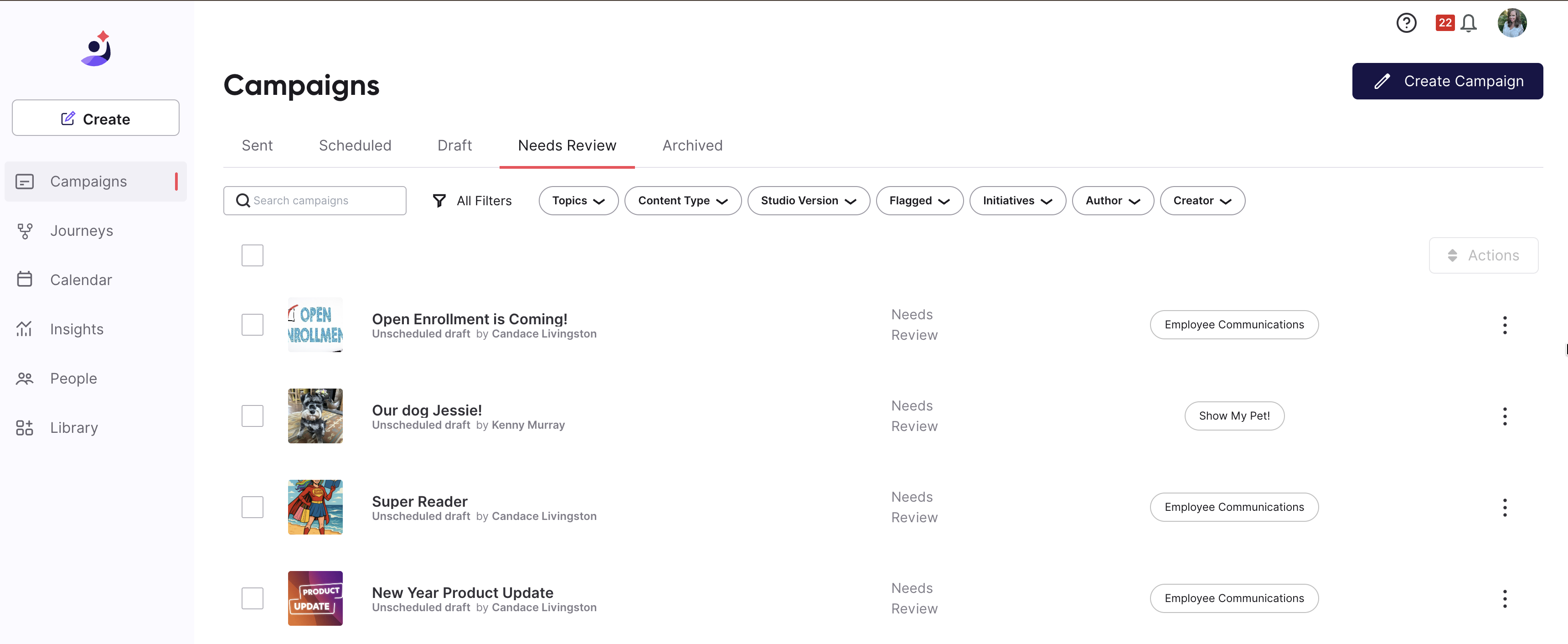The image size is (1568, 644).
Task: Click the Library sidebar icon
Action: (x=24, y=428)
